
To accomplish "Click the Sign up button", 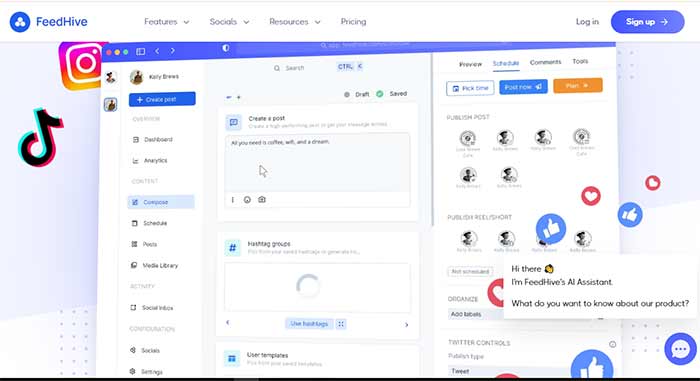I will point(647,21).
